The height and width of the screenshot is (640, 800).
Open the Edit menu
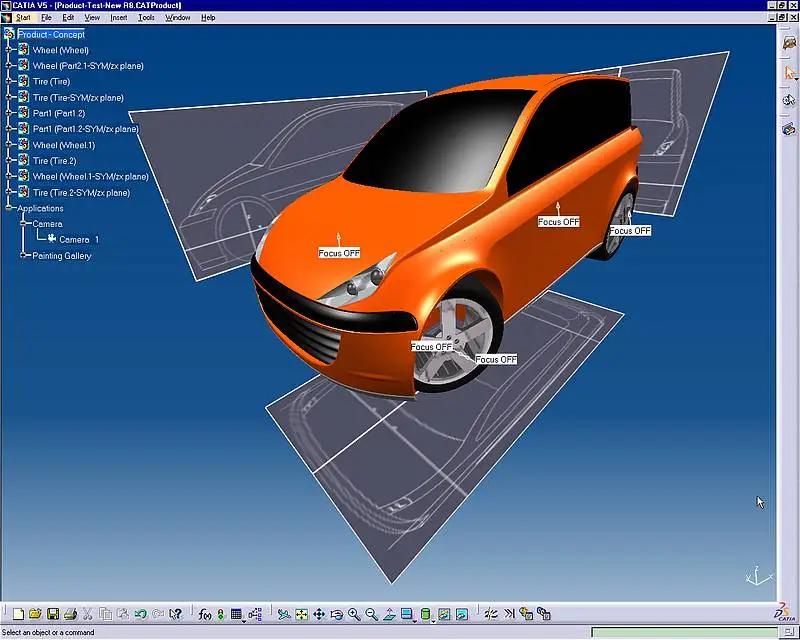point(68,17)
